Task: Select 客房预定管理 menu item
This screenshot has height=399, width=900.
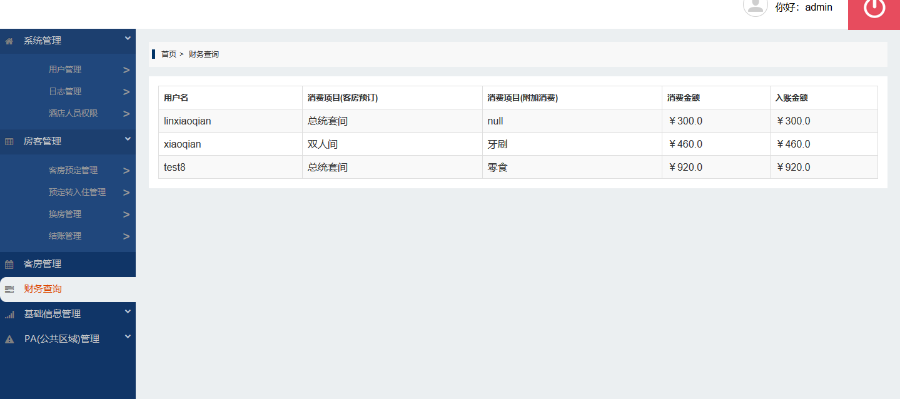Action: (x=73, y=171)
